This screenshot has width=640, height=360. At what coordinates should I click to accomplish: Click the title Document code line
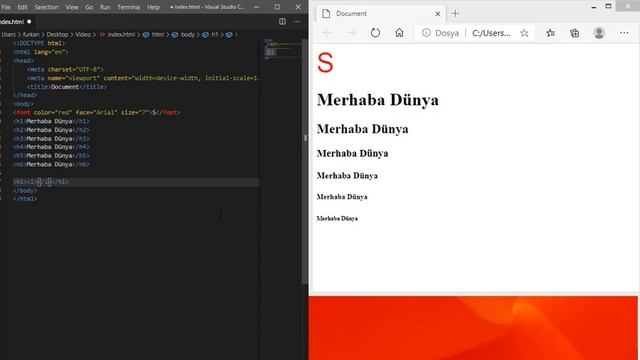67,87
